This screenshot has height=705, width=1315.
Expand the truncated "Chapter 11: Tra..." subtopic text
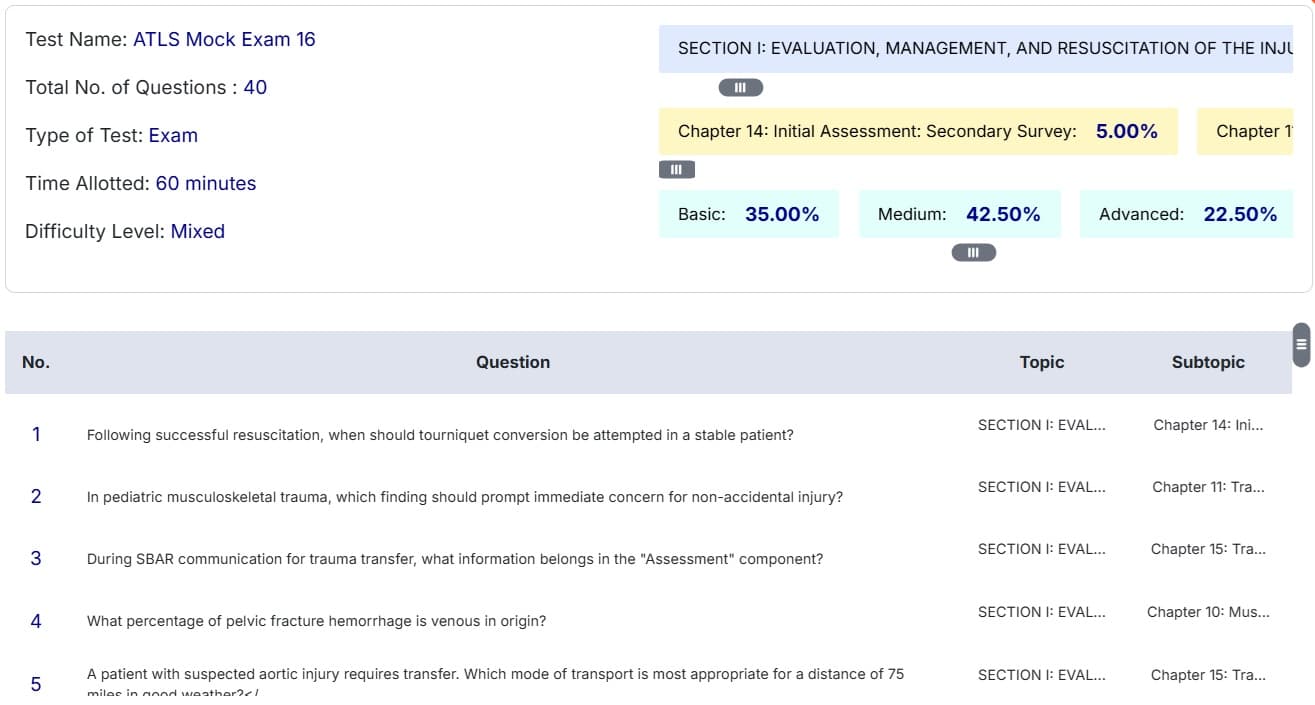(x=1208, y=487)
